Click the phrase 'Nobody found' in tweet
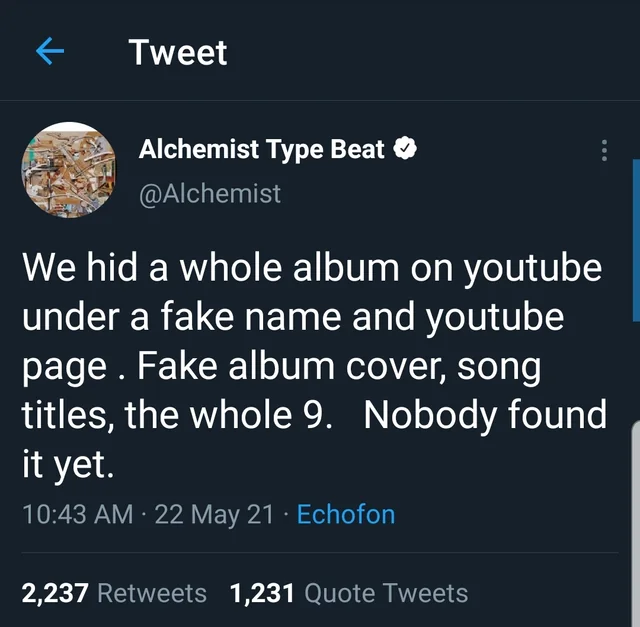The image size is (640, 627). tap(485, 415)
